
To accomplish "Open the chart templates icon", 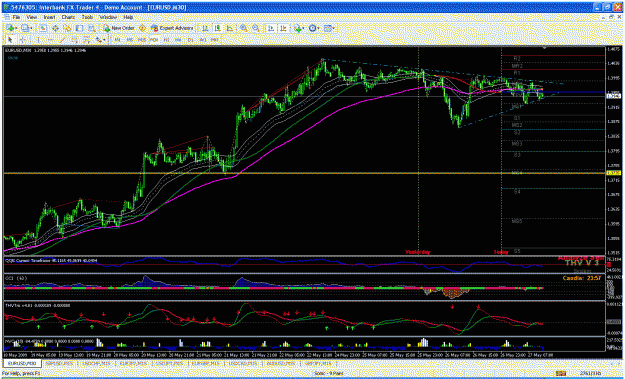I will point(328,28).
